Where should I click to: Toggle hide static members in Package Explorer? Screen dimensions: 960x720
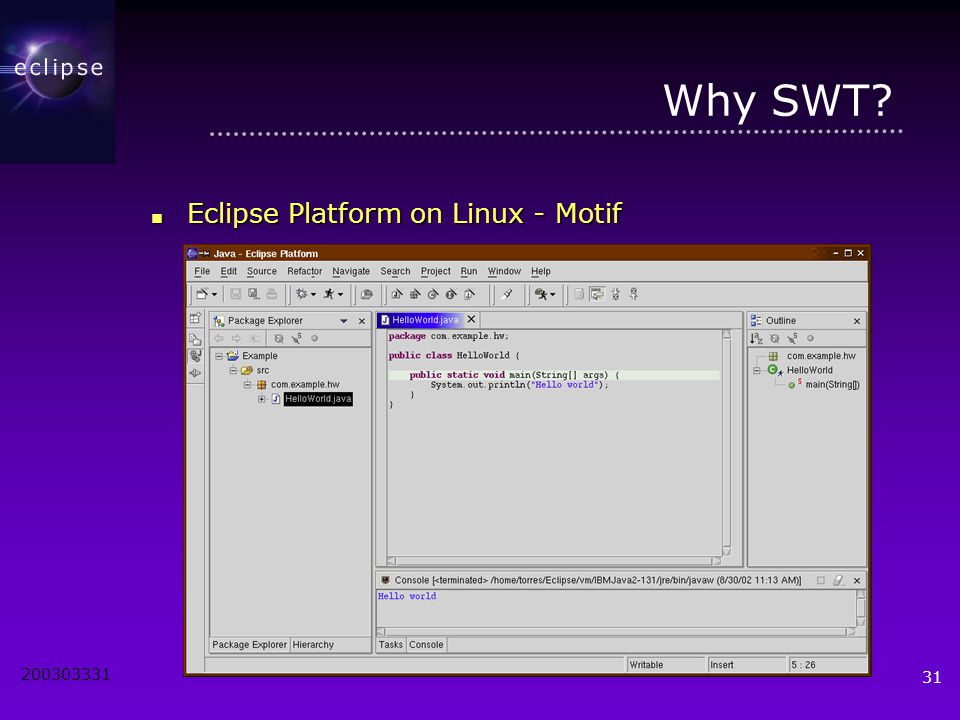pyautogui.click(x=297, y=338)
